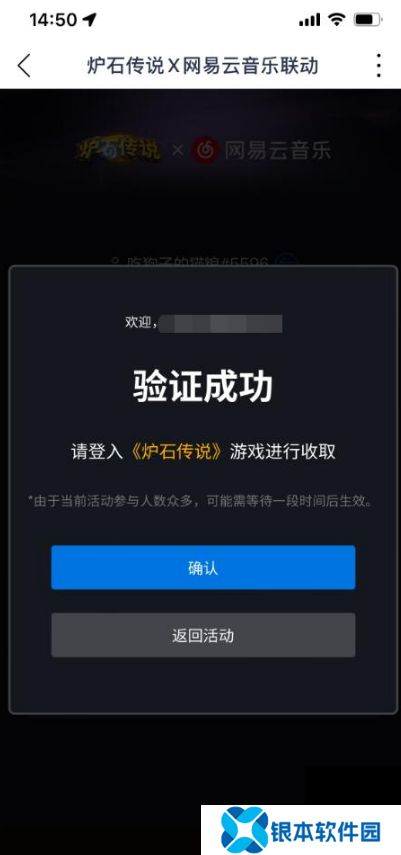The width and height of the screenshot is (401, 855).
Task: Tap the battery icon in status bar
Action: [367, 20]
